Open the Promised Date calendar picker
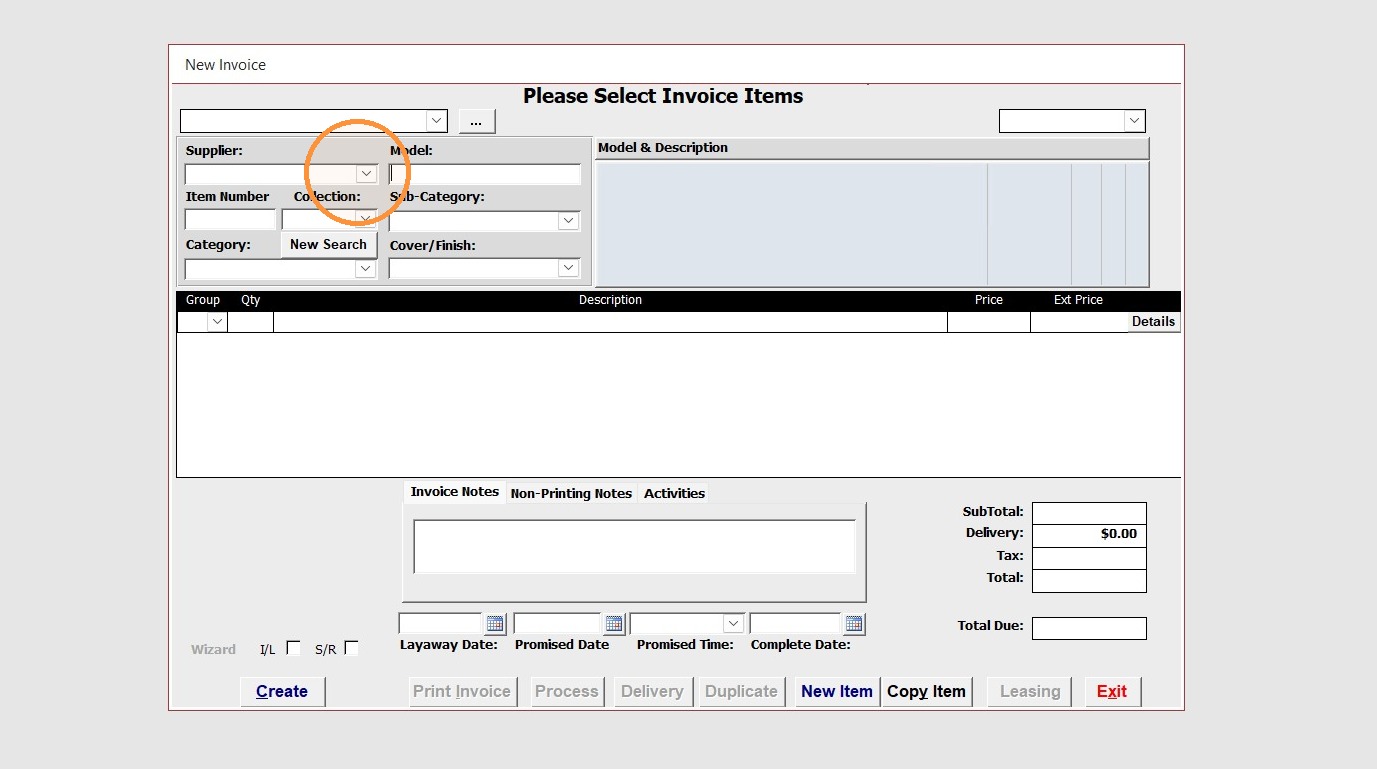The image size is (1377, 769). (x=614, y=624)
